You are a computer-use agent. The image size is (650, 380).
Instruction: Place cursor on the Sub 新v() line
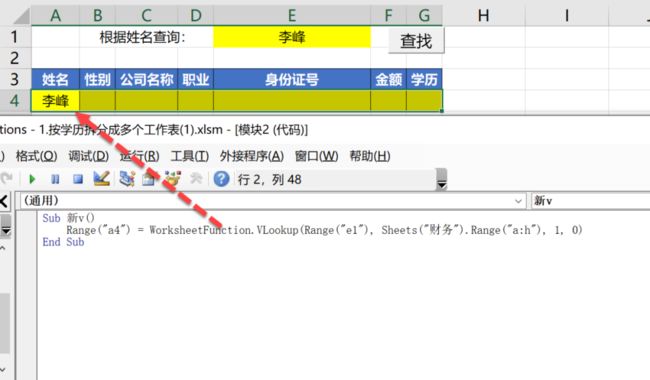coord(68,218)
